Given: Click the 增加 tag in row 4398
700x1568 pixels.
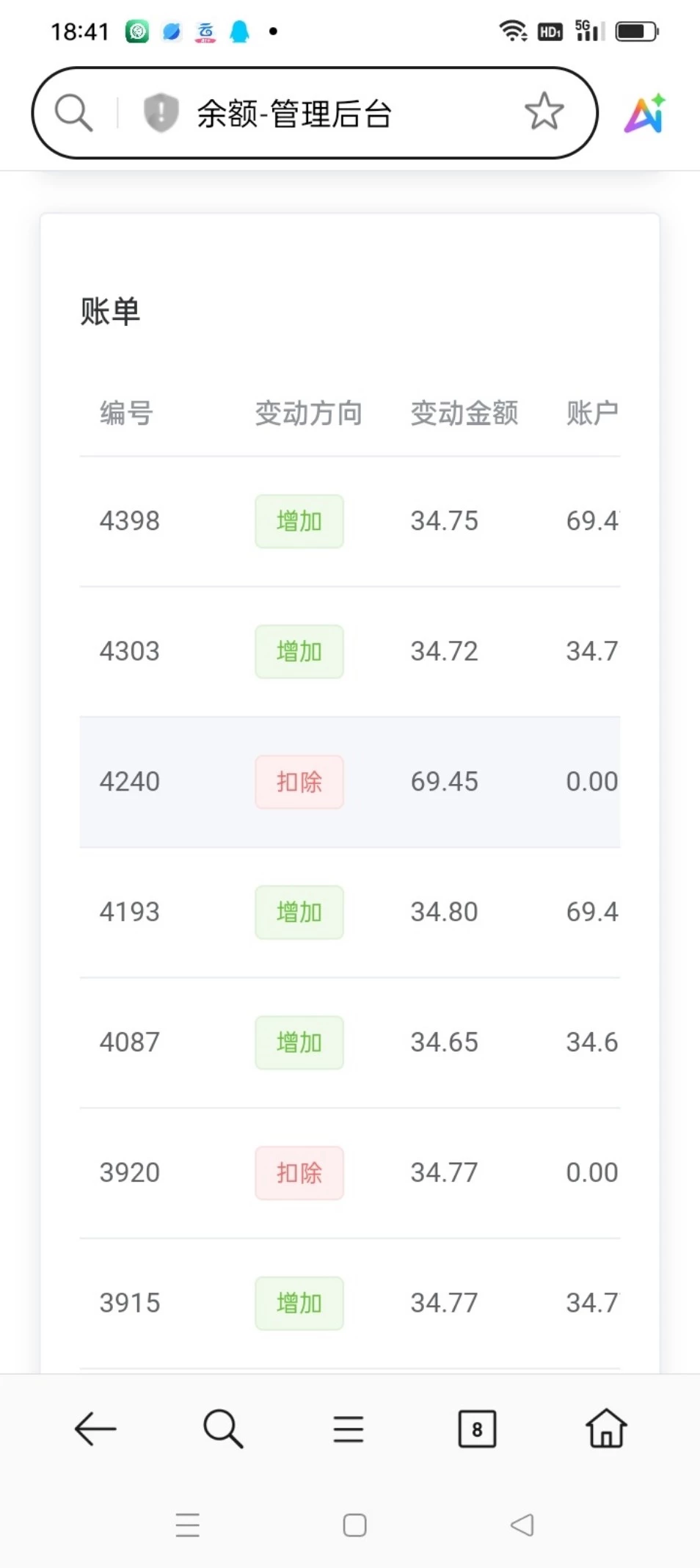Looking at the screenshot, I should point(299,521).
